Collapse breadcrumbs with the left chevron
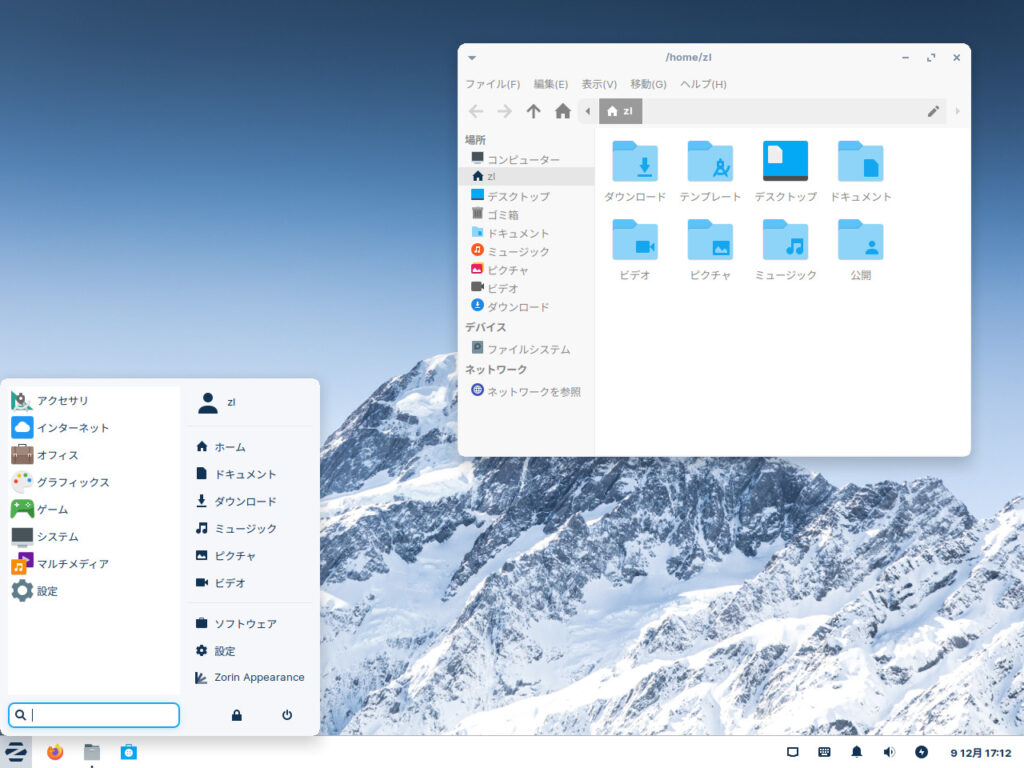The image size is (1024, 768). pyautogui.click(x=587, y=111)
